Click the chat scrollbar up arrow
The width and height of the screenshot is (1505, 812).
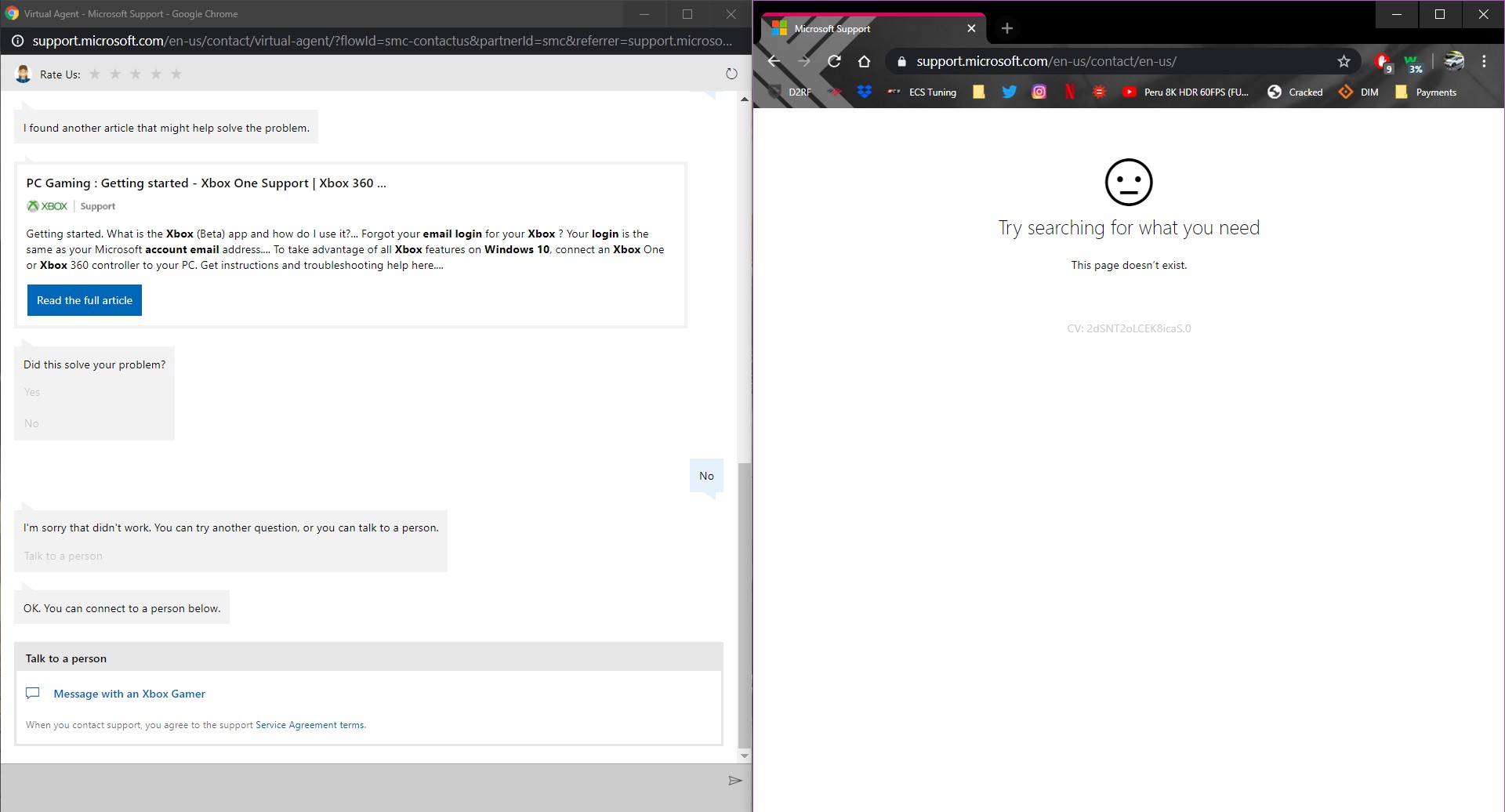pyautogui.click(x=745, y=100)
